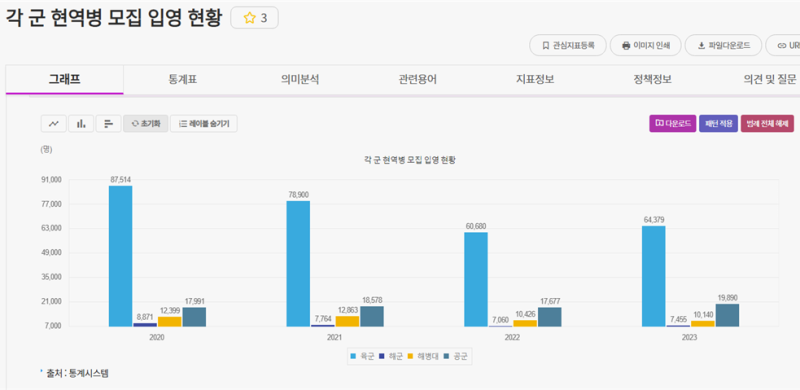Select the horizontal bar chart icon
Image resolution: width=800 pixels, height=390 pixels.
[108, 124]
